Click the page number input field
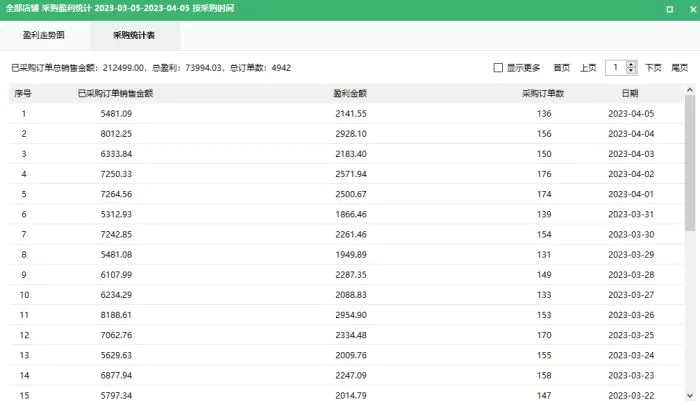The height and width of the screenshot is (409, 700). tap(616, 67)
